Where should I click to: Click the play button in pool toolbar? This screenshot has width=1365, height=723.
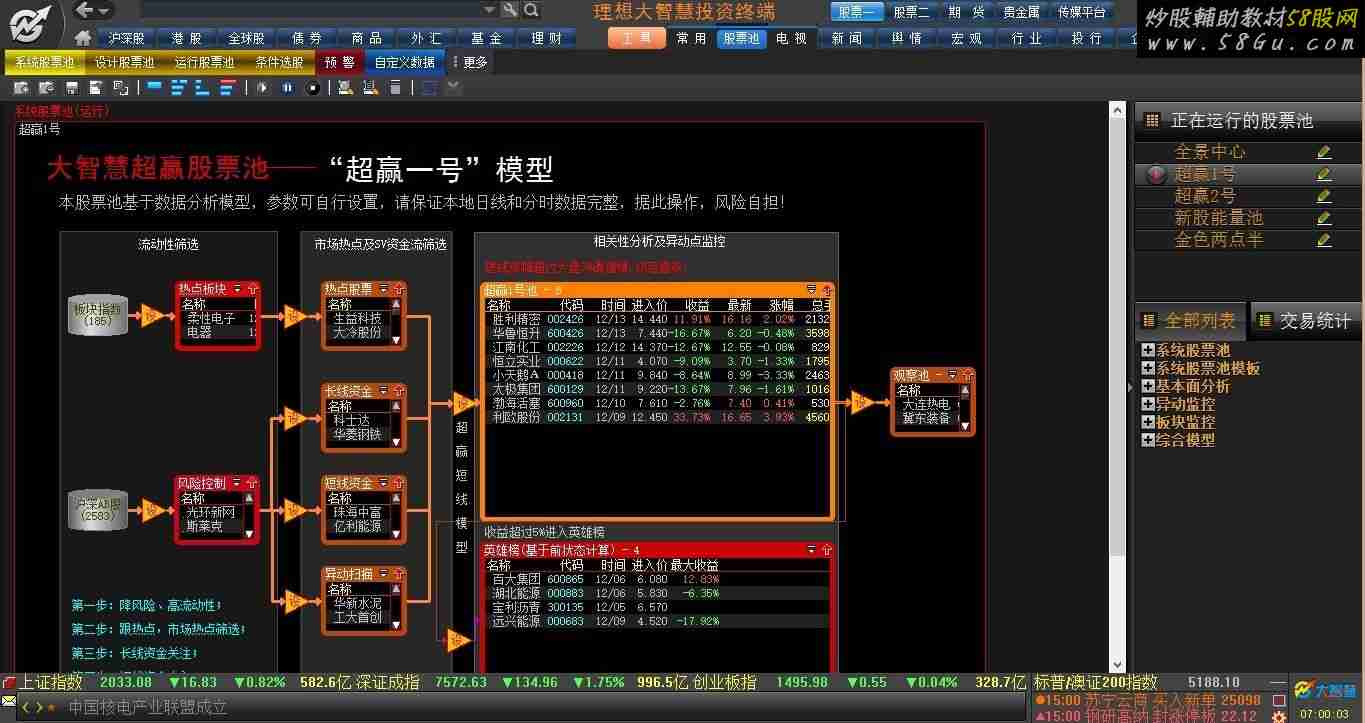(263, 88)
